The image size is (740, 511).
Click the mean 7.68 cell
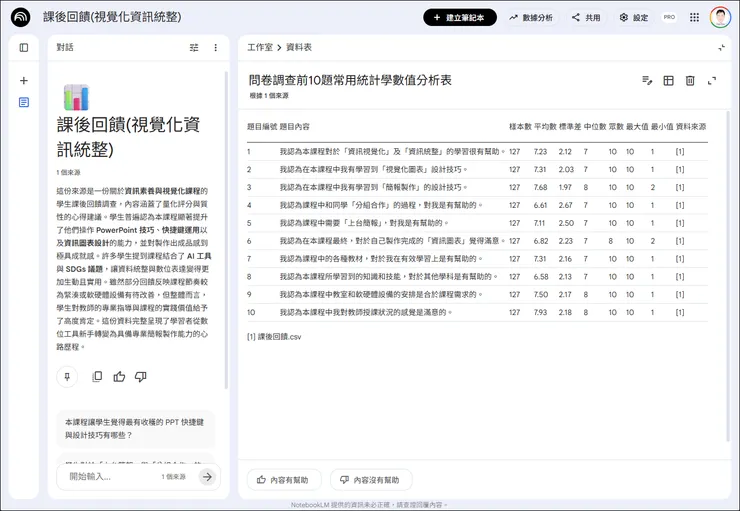(x=540, y=187)
